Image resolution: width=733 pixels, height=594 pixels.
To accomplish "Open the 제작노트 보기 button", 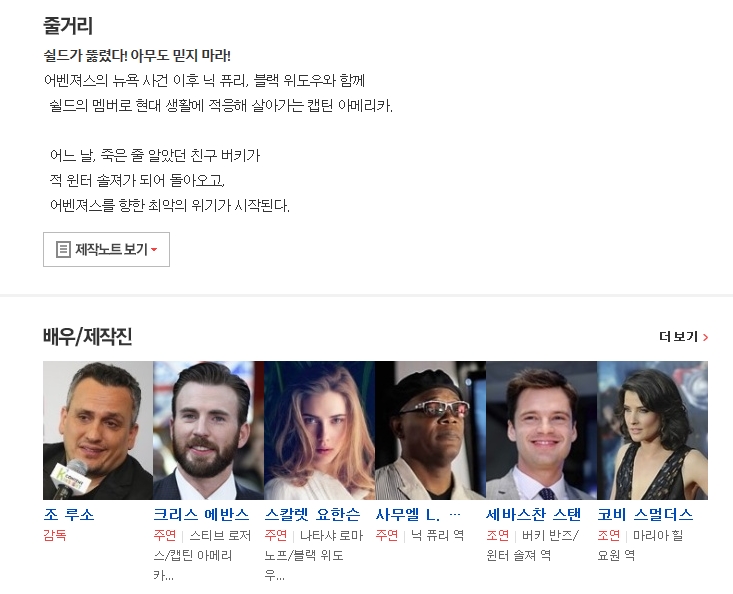I will click(106, 250).
